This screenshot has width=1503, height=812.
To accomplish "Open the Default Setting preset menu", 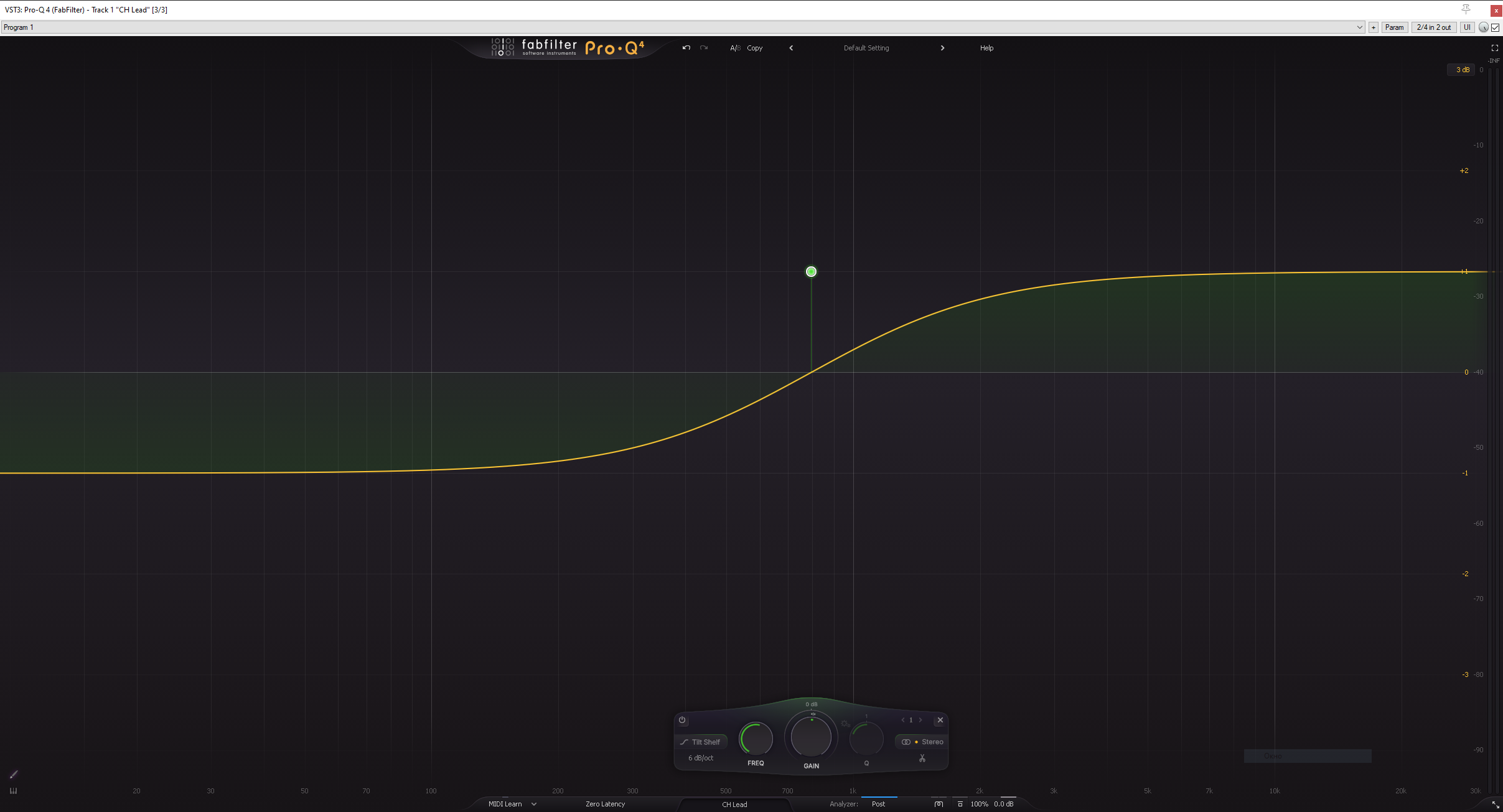I will (866, 48).
